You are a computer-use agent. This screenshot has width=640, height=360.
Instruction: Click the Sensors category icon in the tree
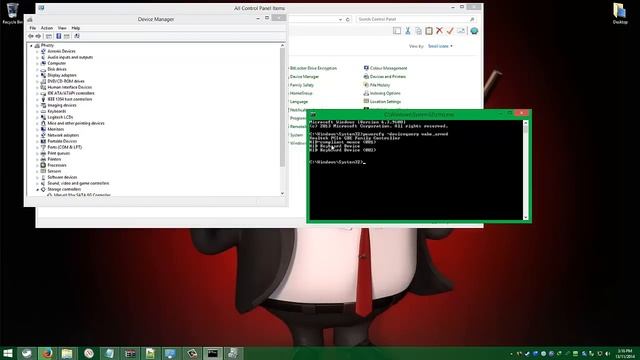[x=43, y=171]
